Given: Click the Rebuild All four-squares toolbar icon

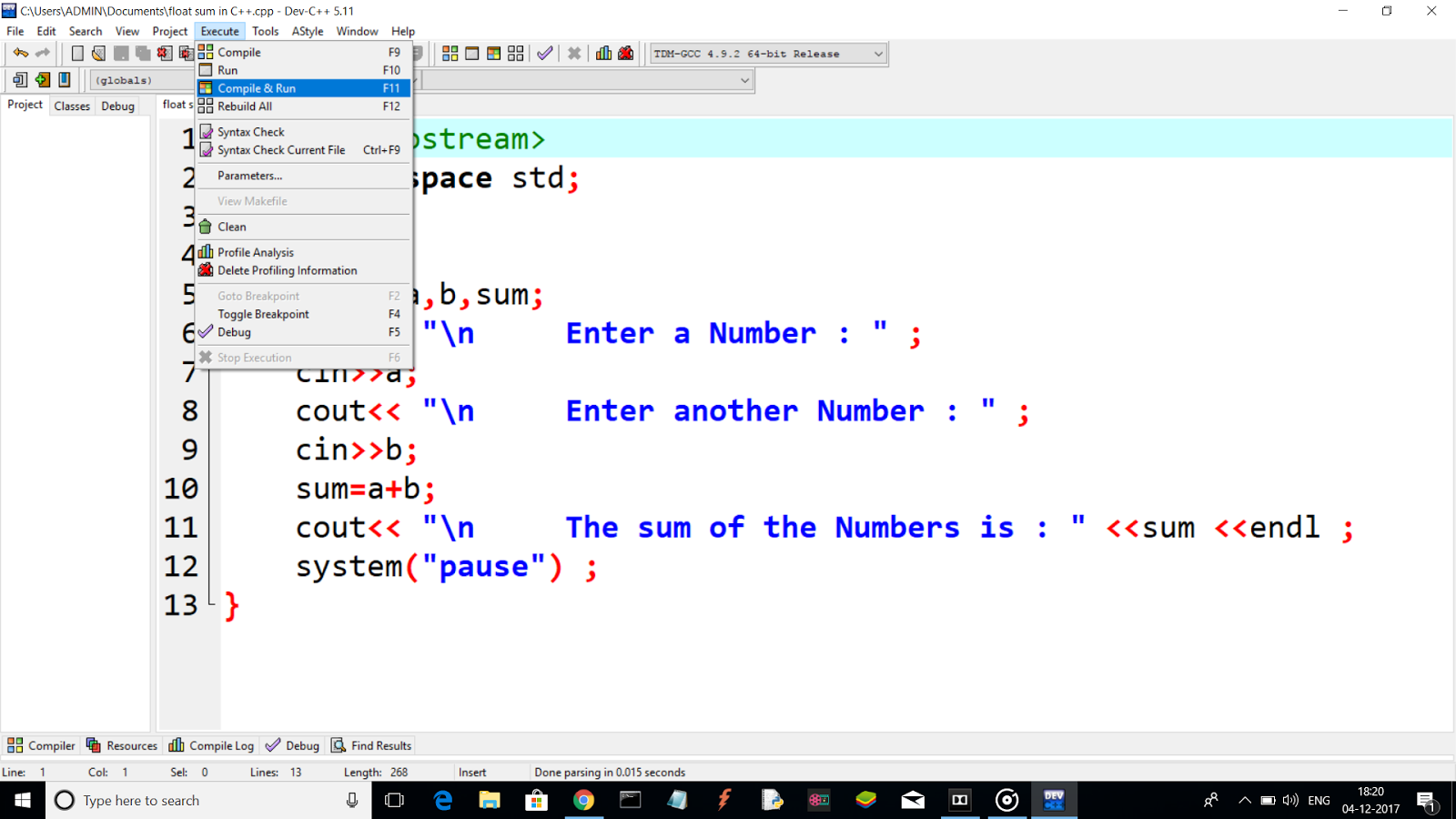Looking at the screenshot, I should pyautogui.click(x=515, y=53).
